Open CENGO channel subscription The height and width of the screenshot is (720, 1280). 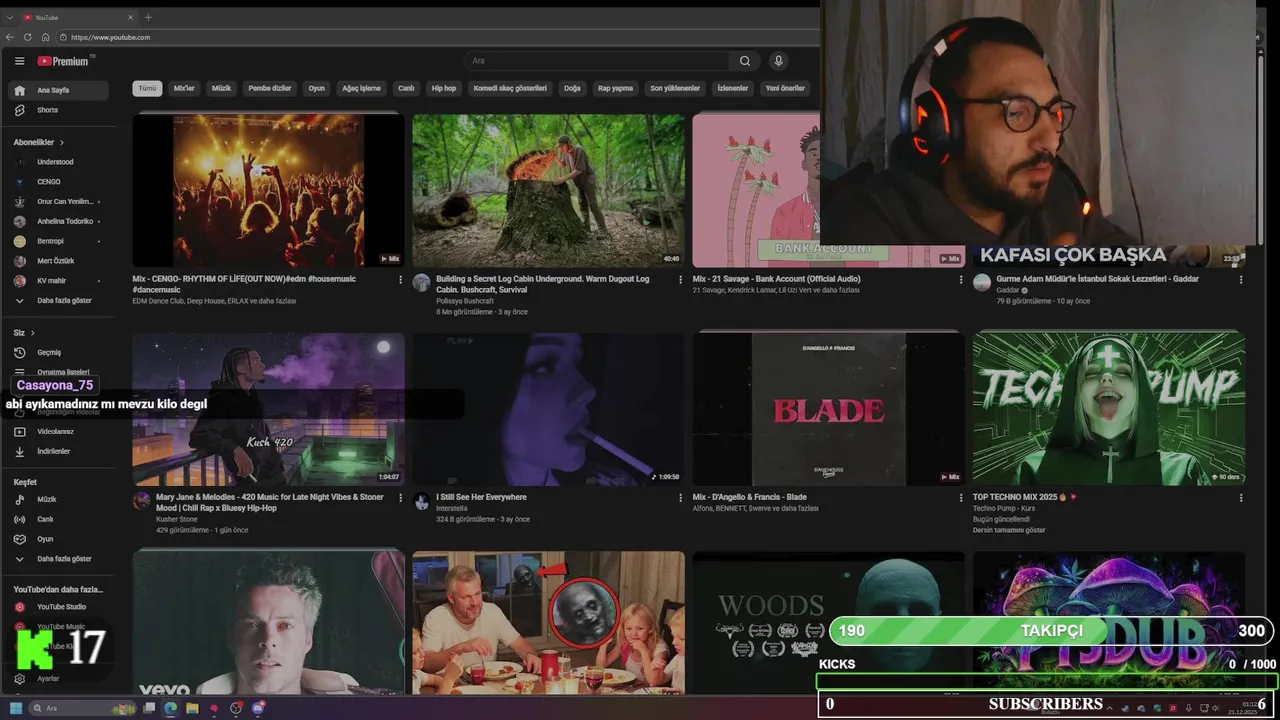(59, 182)
